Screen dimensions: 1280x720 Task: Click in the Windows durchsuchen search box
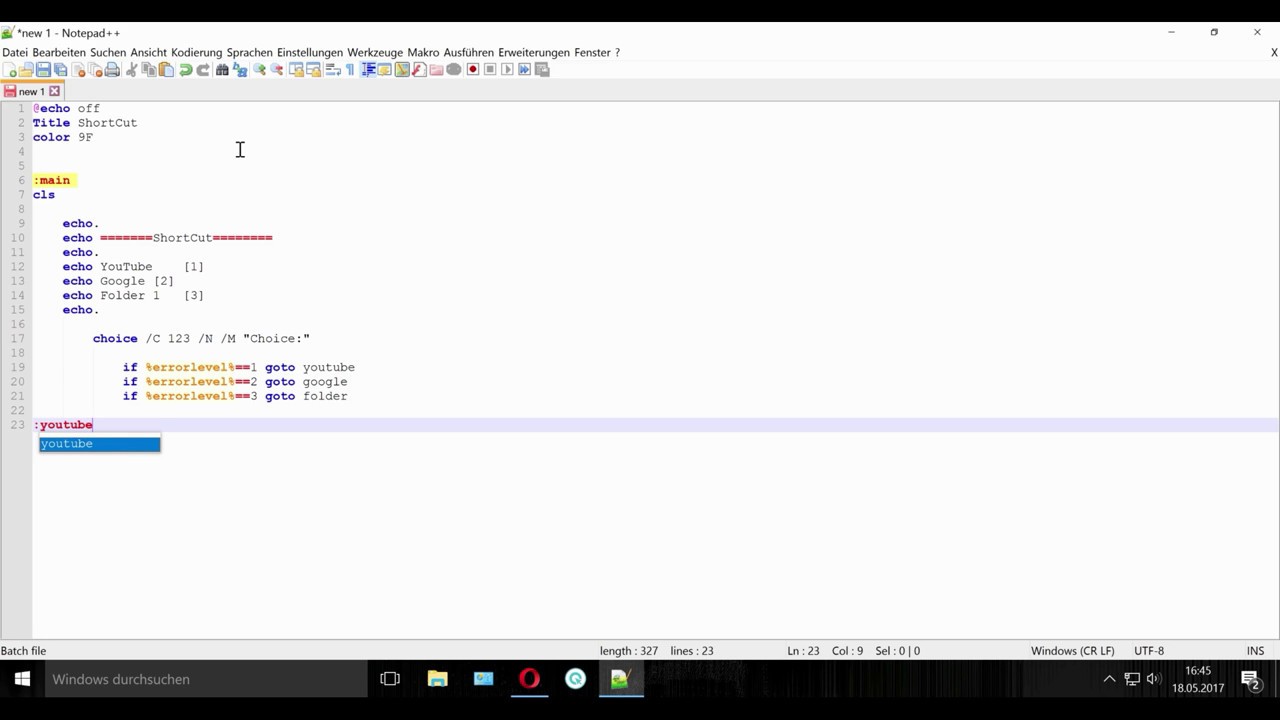205,679
